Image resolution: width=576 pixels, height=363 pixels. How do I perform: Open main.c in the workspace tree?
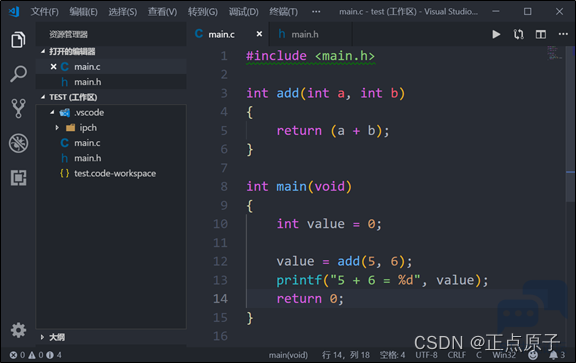coord(111,143)
